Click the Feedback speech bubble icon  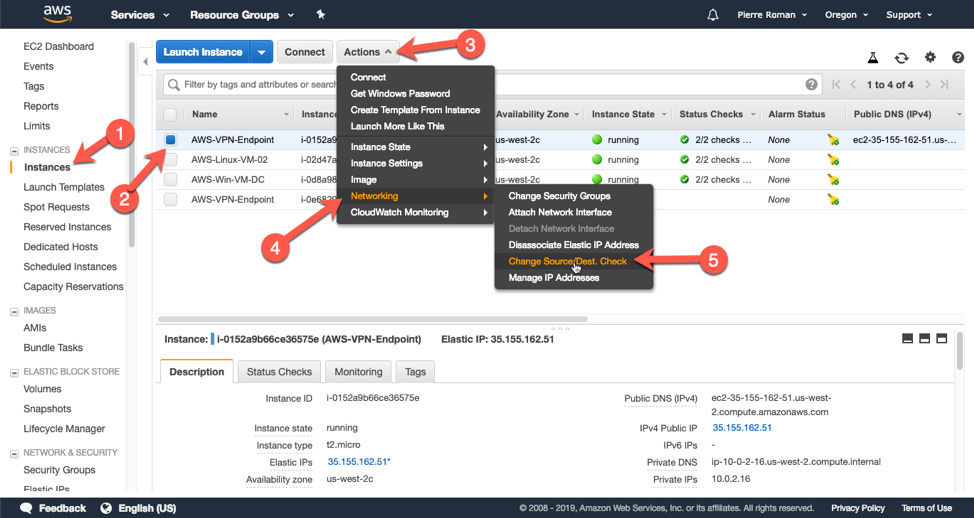26,508
